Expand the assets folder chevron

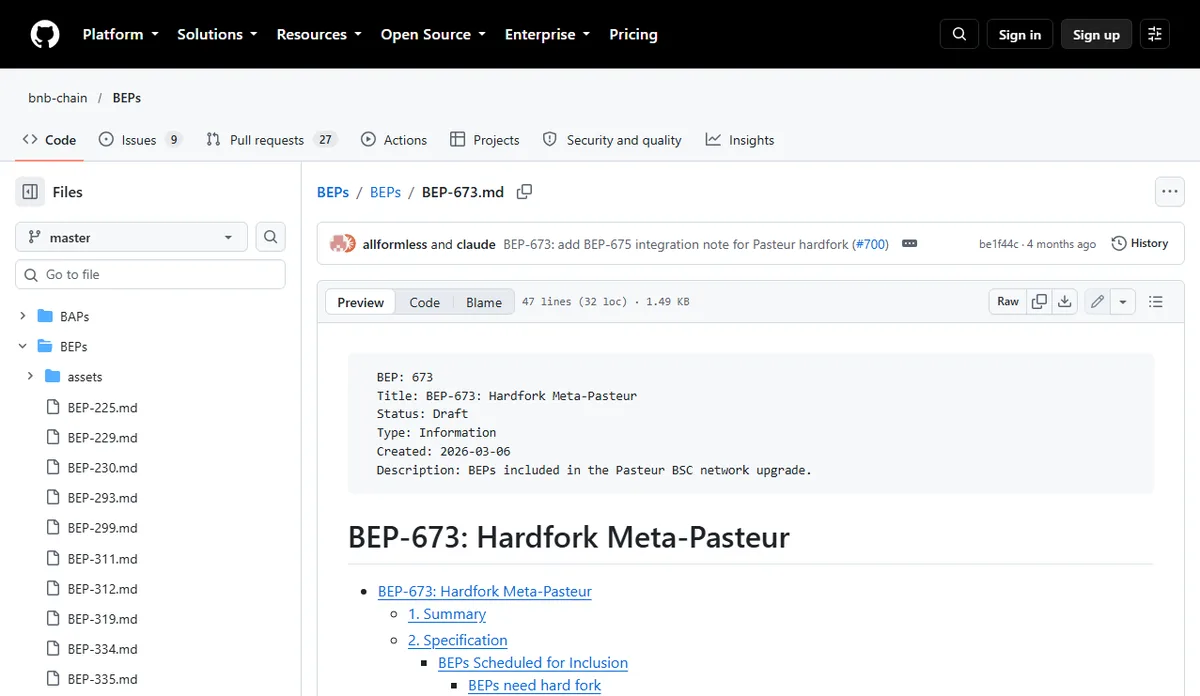click(30, 377)
